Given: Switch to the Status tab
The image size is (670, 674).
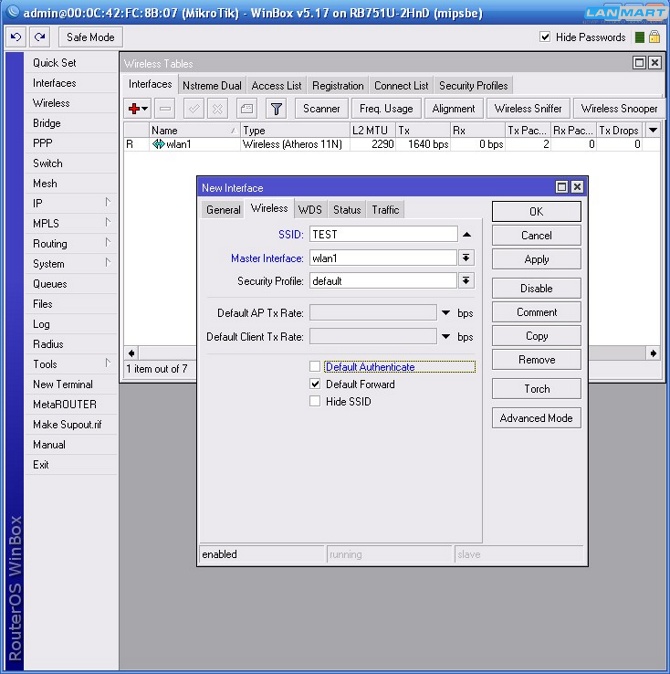Looking at the screenshot, I should pos(347,210).
